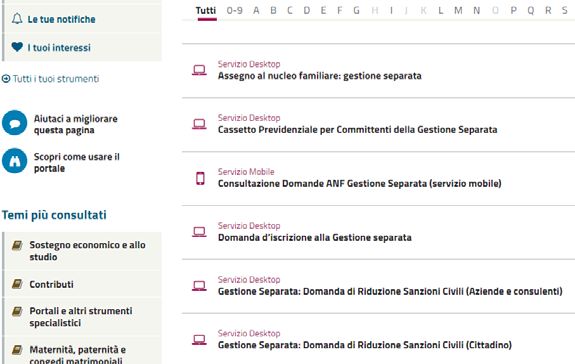Open Consultazione Domande ANF Gestione Separata (servizio mobile)
The width and height of the screenshot is (575, 364).
pos(359,183)
